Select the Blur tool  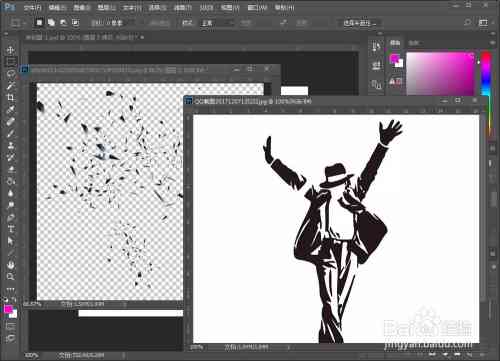tap(11, 193)
